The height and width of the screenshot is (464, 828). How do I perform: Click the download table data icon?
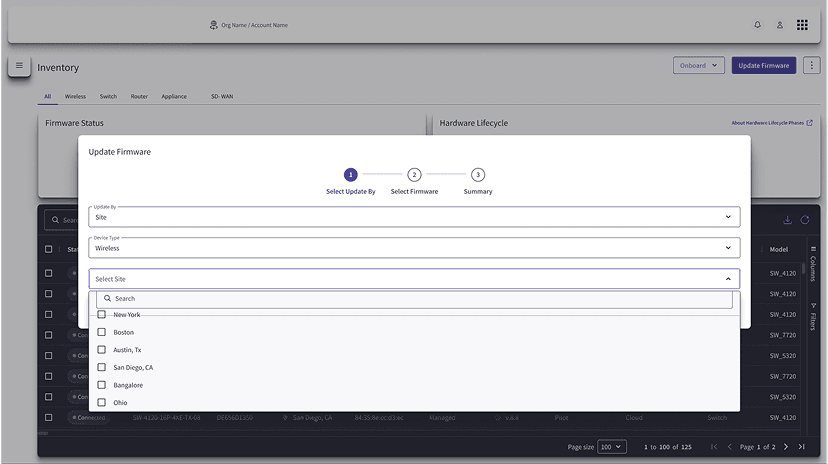[x=787, y=220]
